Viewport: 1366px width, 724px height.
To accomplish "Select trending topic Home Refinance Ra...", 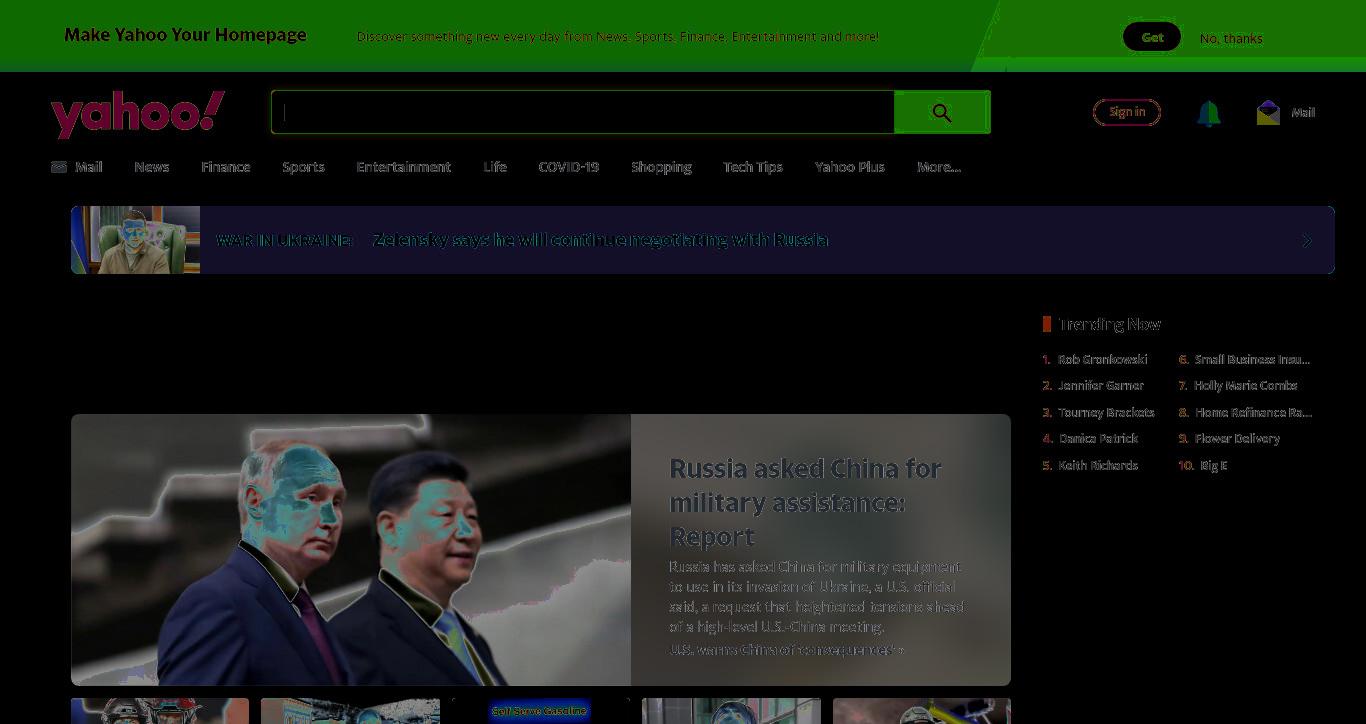I will click(1253, 412).
